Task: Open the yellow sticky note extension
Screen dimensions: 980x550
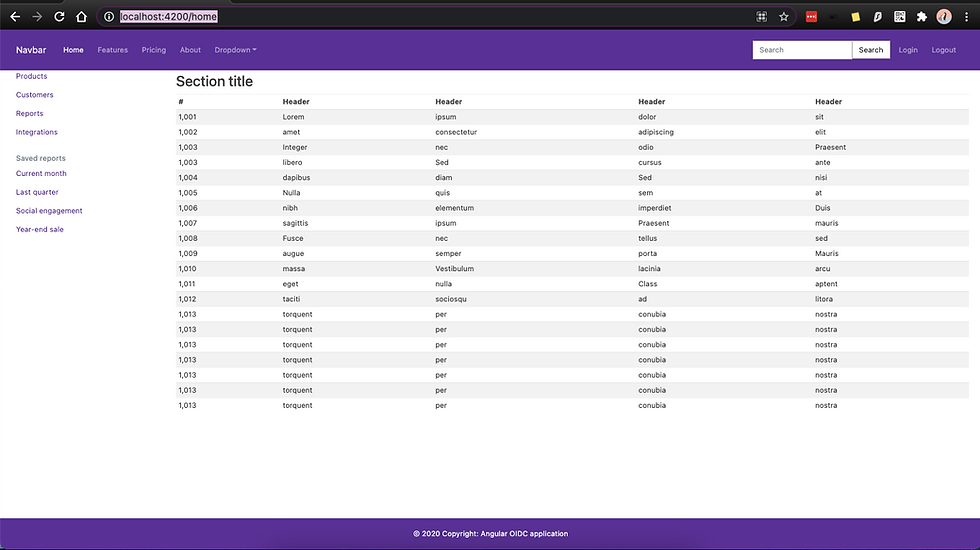Action: (856, 17)
